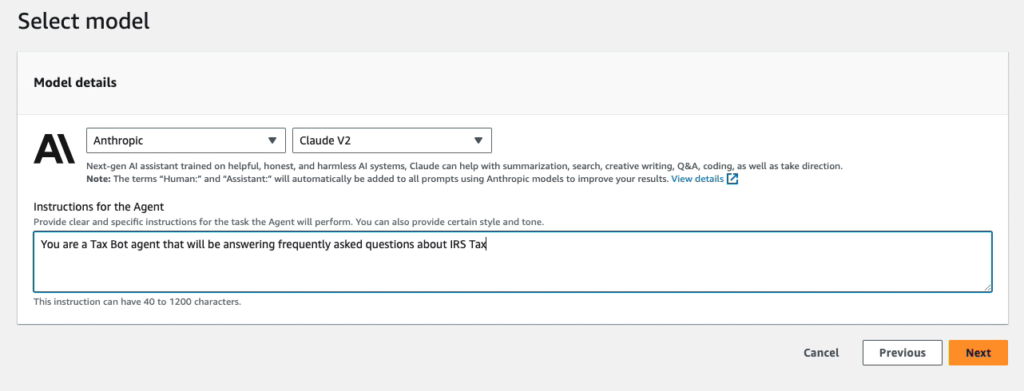
Task: Click the arrow on the Claude V2 dropdown
Action: [478, 140]
